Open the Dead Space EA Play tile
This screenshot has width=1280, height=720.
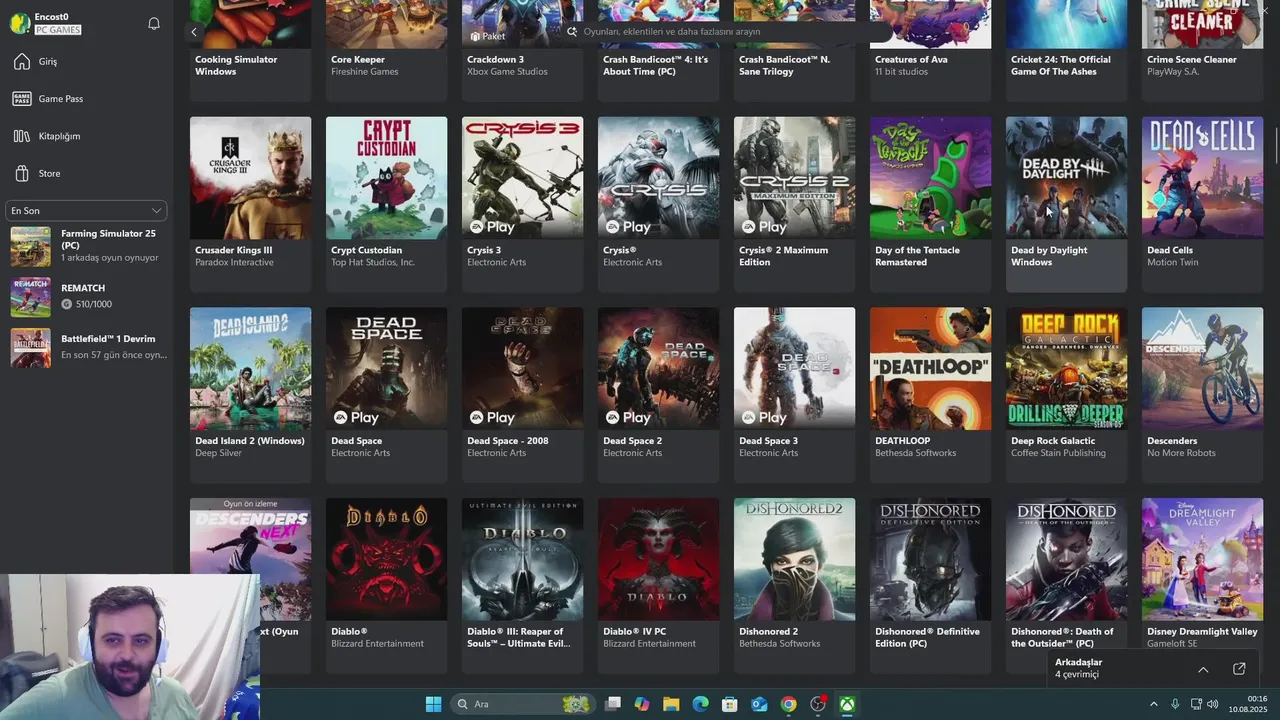click(x=386, y=395)
